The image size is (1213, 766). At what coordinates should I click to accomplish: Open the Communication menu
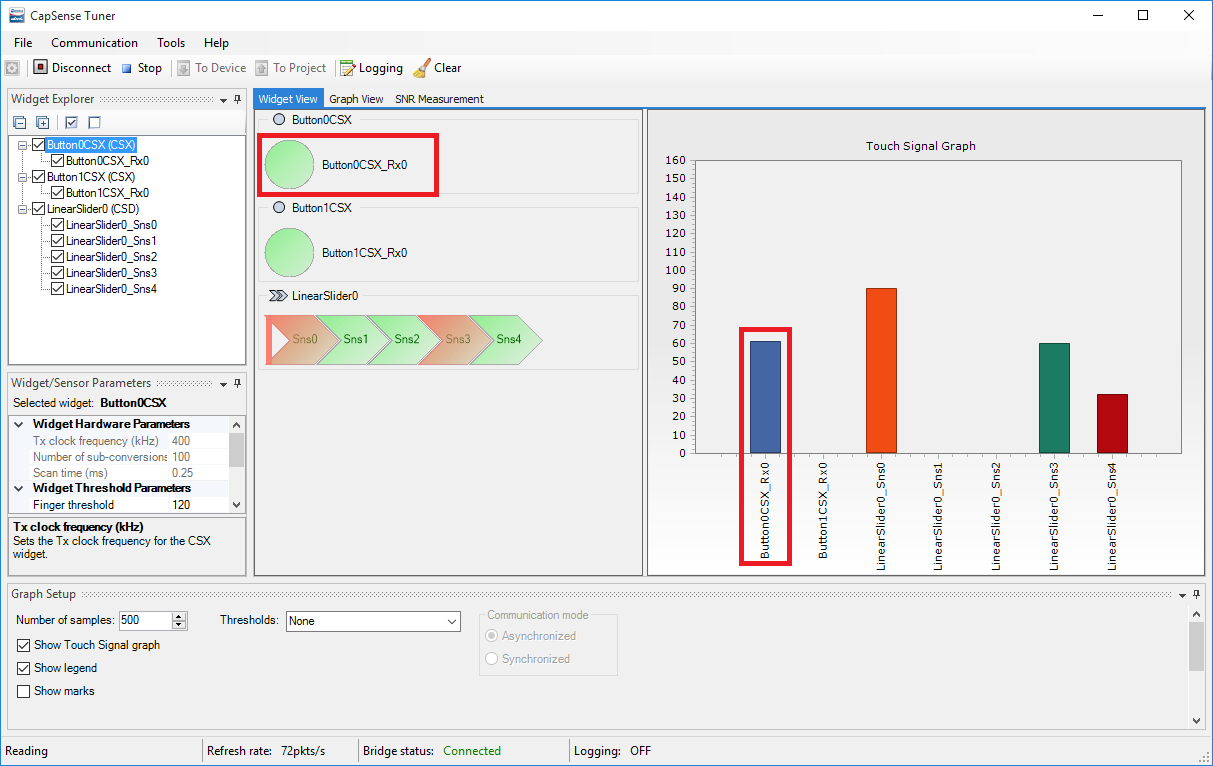(x=95, y=43)
